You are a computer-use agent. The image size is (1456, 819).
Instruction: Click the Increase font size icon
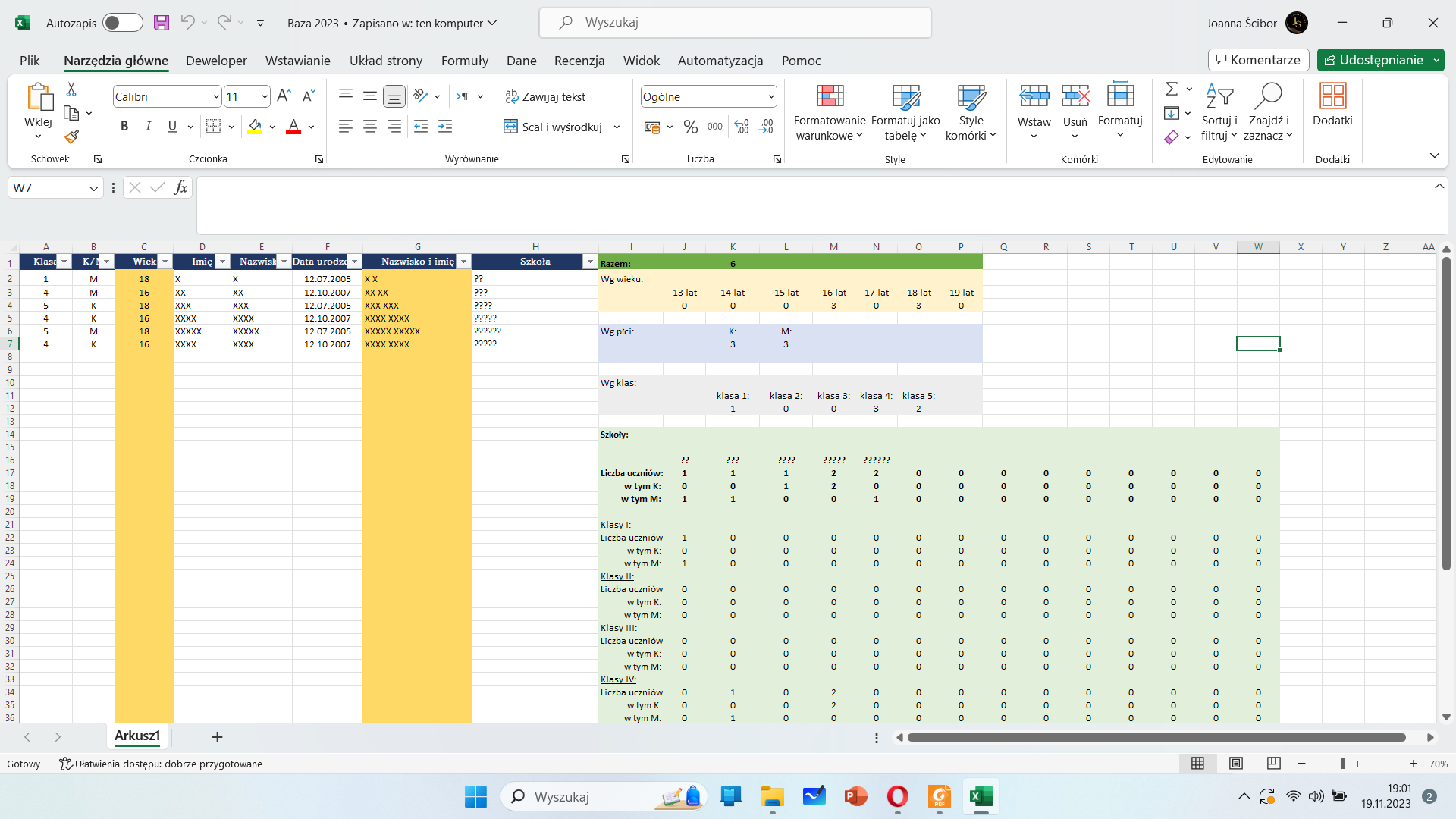[284, 96]
